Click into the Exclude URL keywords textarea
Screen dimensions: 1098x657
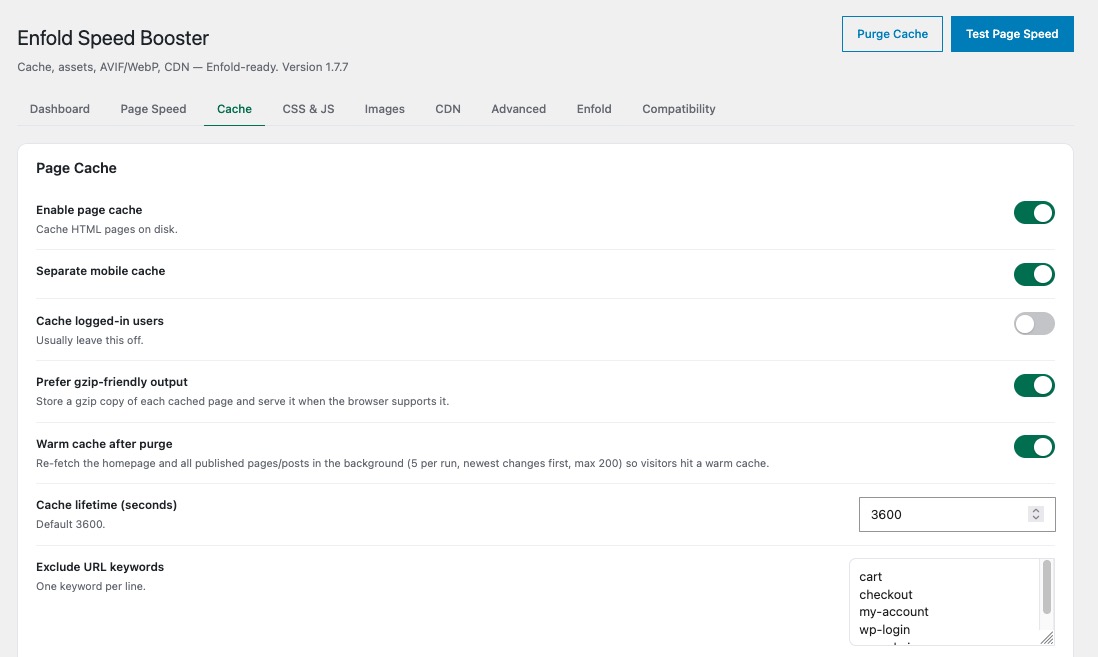coord(952,602)
